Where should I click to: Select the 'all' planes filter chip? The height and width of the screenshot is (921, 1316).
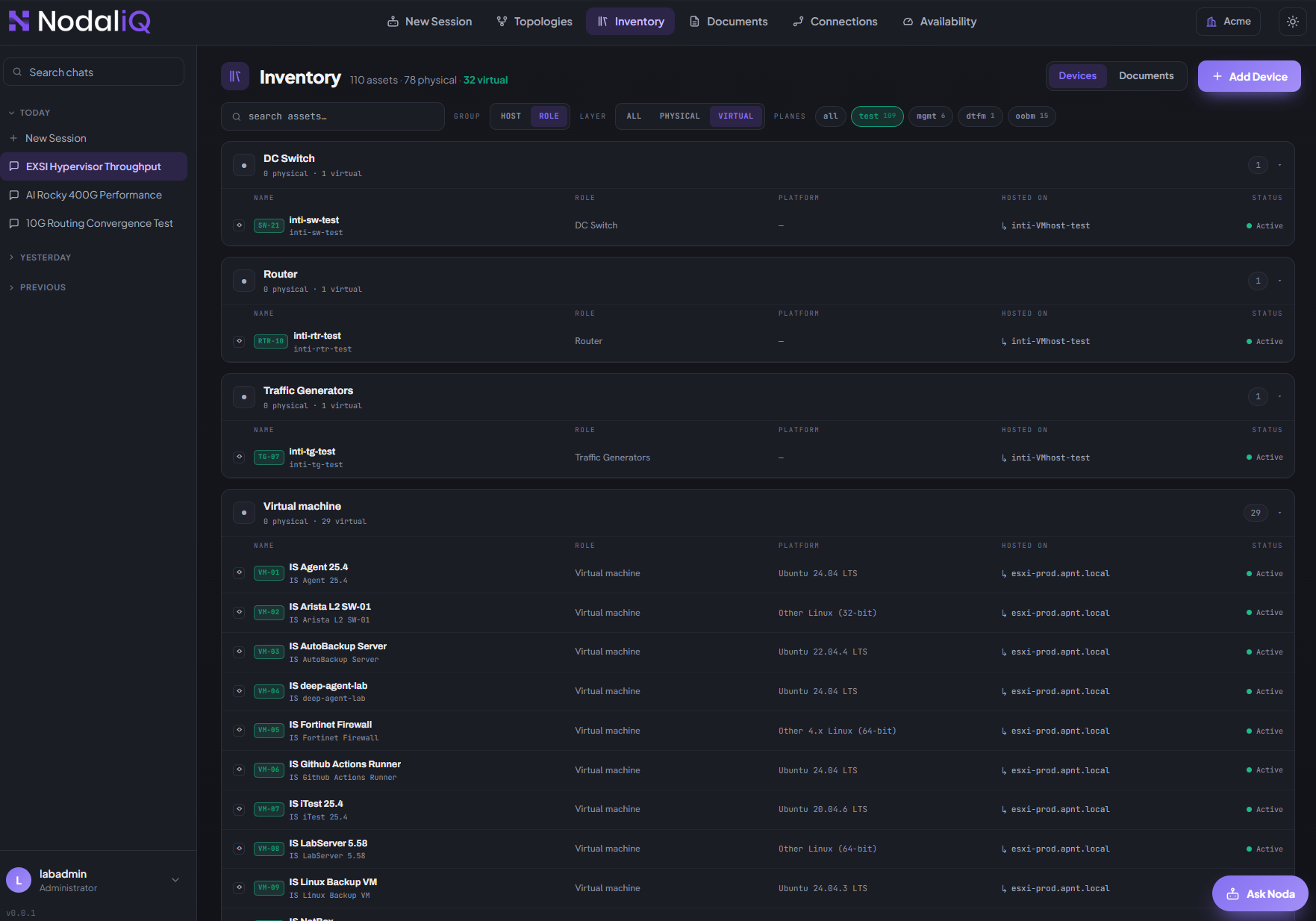[831, 116]
